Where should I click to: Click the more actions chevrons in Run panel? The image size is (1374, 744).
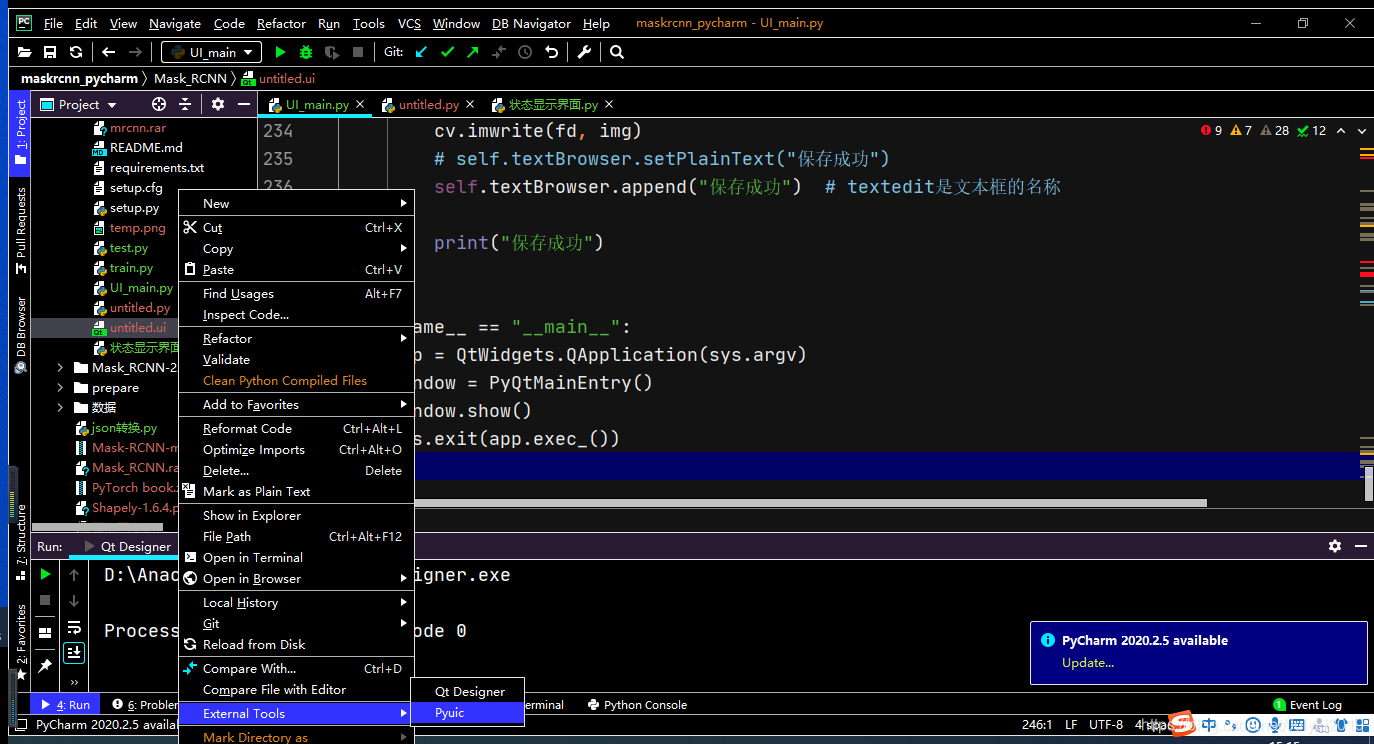tap(74, 683)
